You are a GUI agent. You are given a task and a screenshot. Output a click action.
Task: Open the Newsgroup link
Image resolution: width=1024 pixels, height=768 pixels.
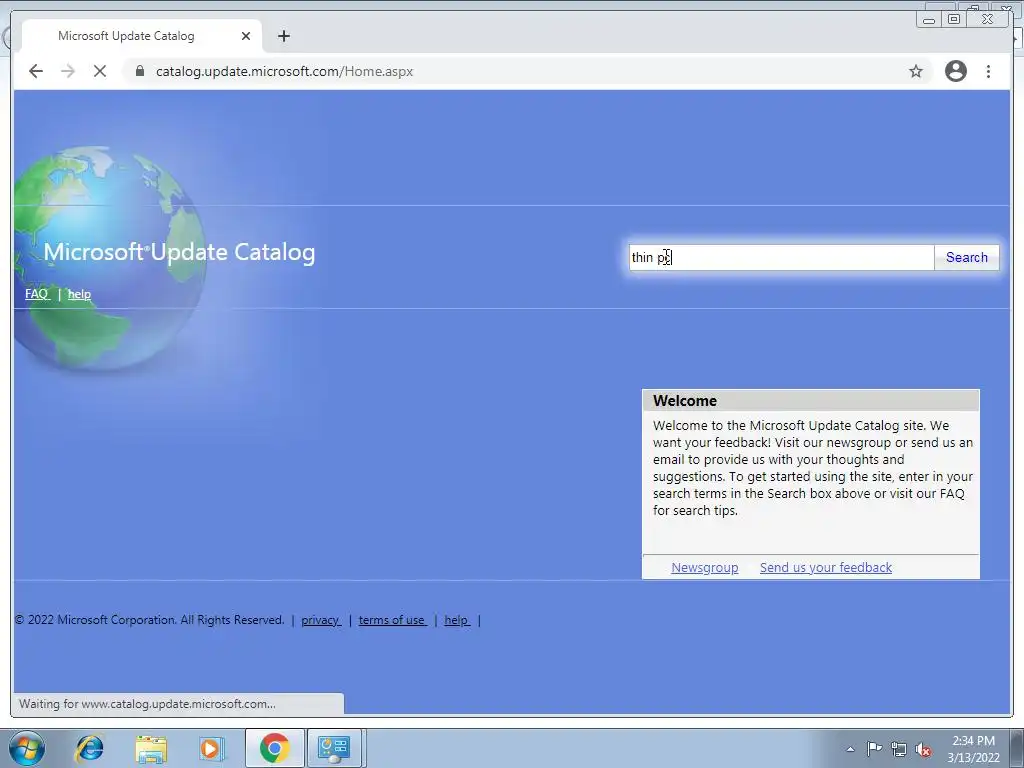(x=705, y=568)
